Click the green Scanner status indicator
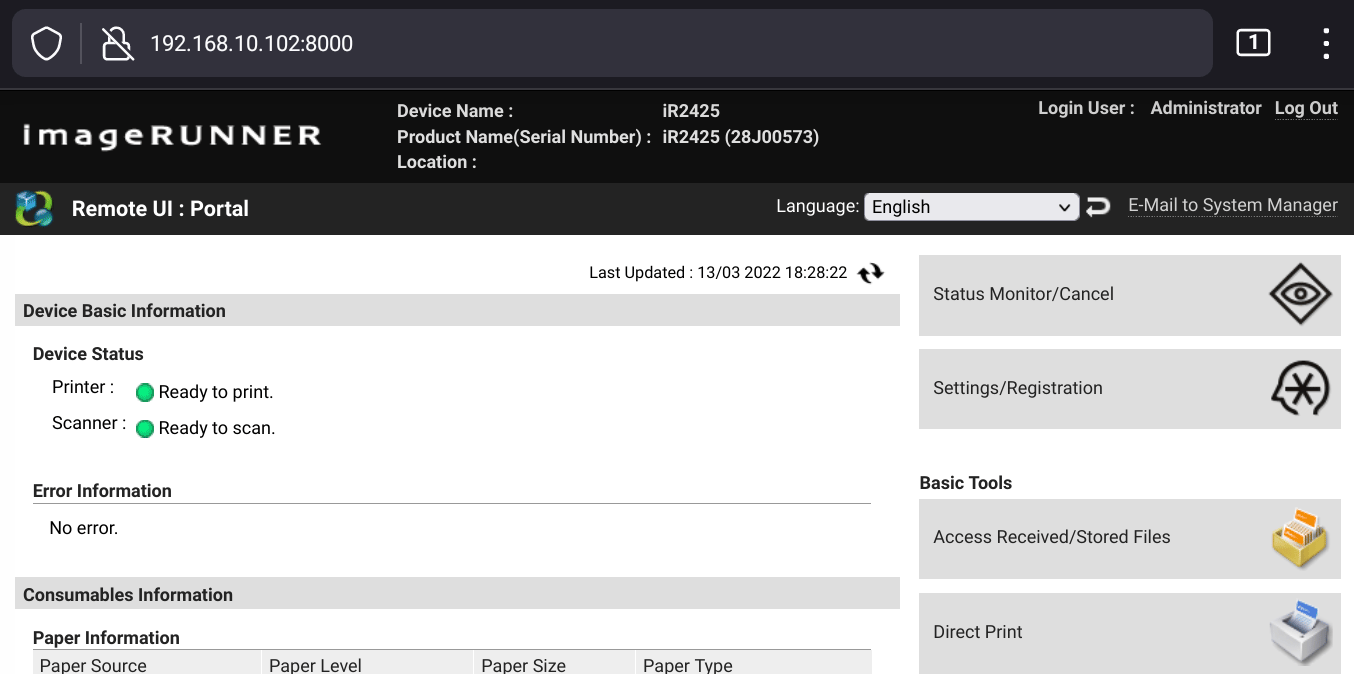This screenshot has width=1354, height=674. pos(145,428)
